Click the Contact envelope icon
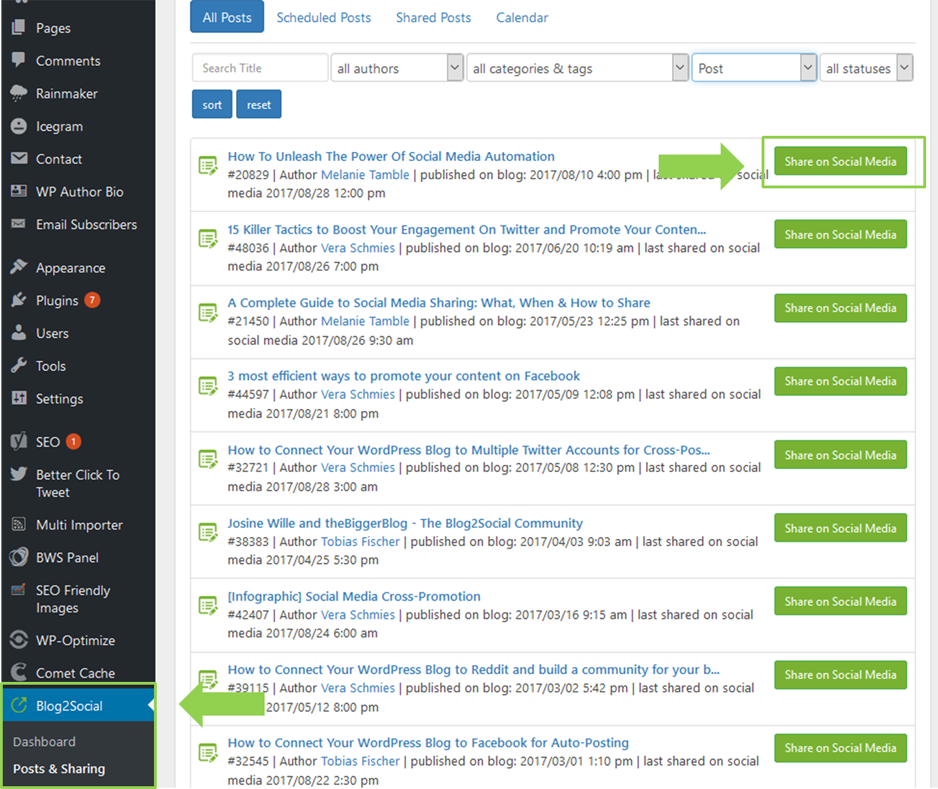The image size is (938, 789). (19, 158)
